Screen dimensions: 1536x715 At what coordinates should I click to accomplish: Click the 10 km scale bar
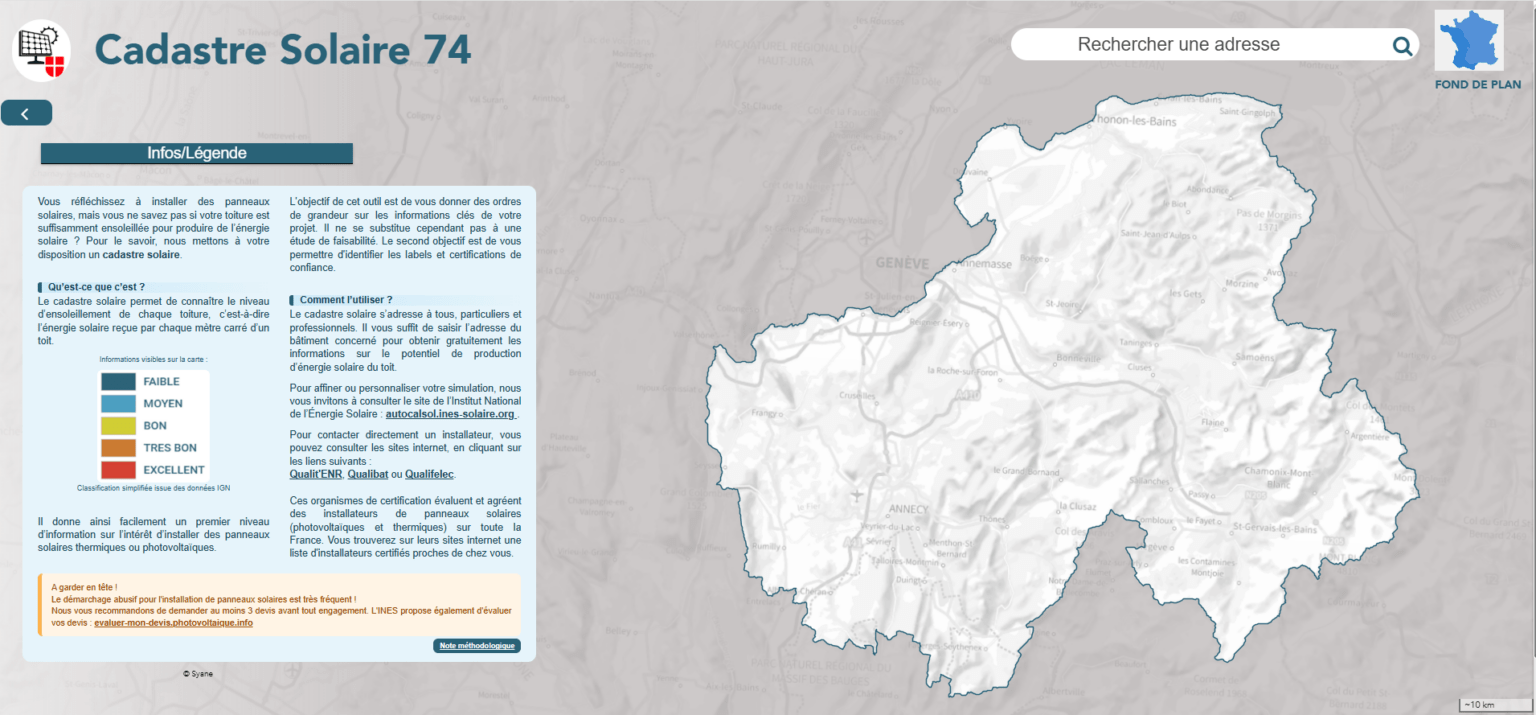[x=1493, y=705]
